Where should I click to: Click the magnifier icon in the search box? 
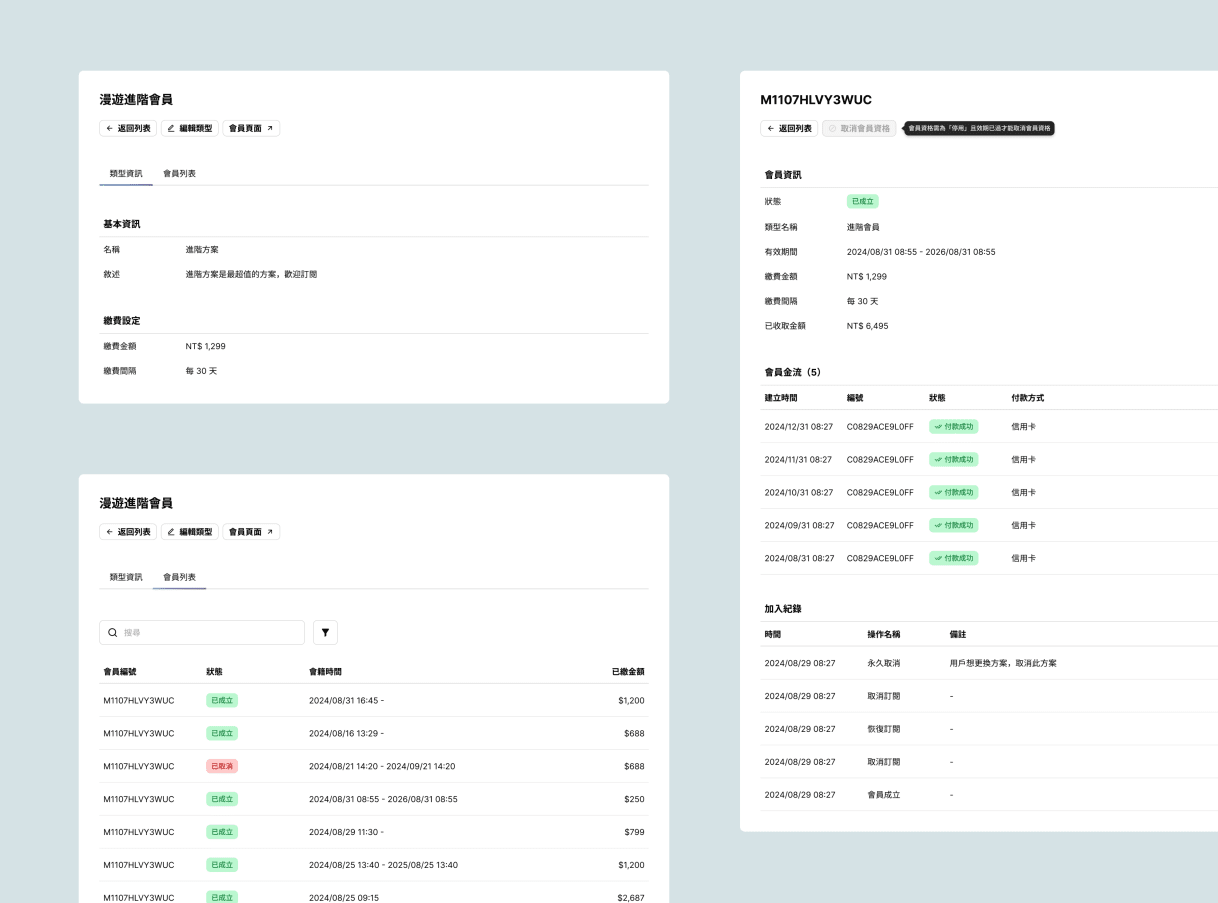pyautogui.click(x=112, y=632)
